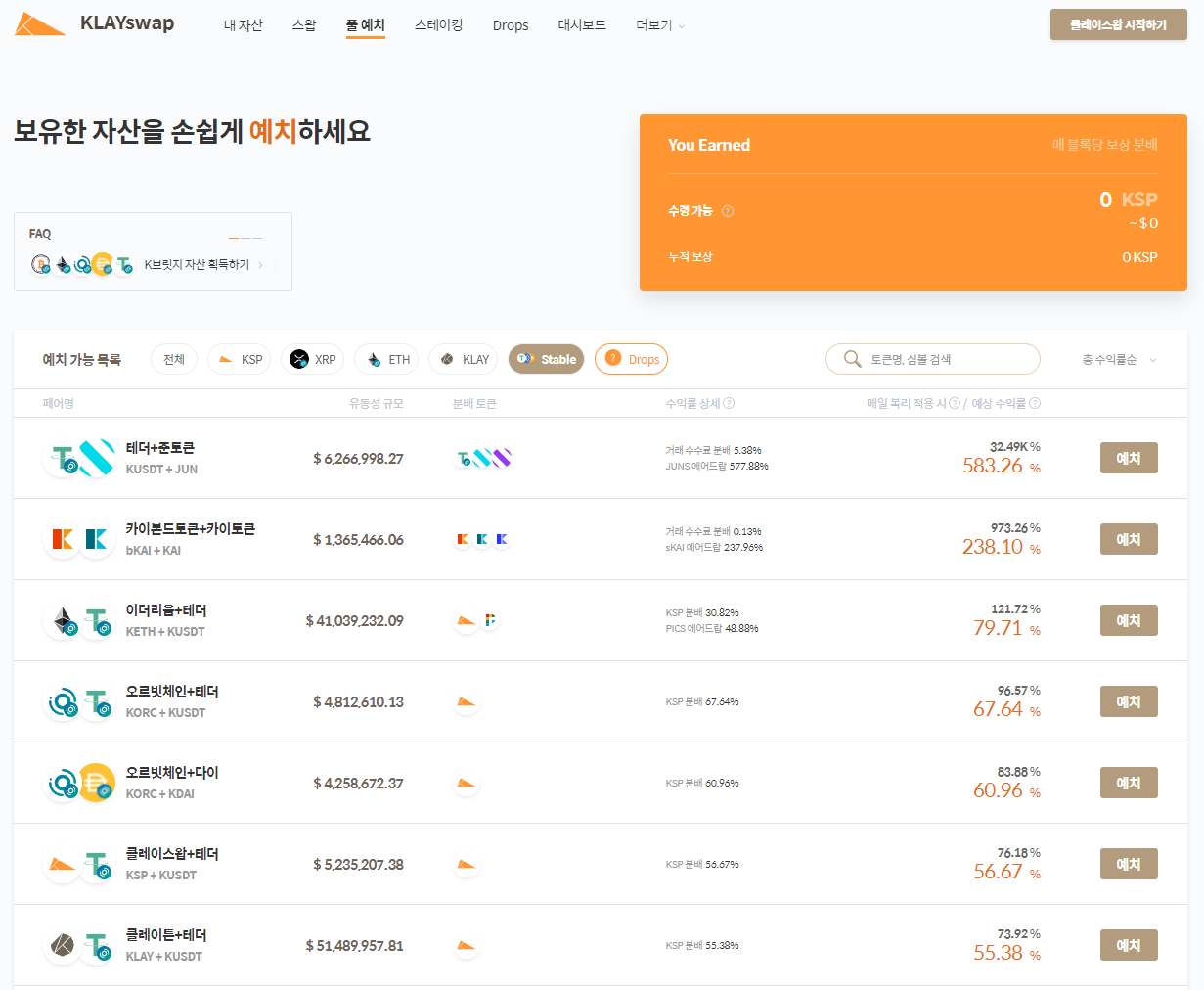1204x990 pixels.
Task: Select the 테더+준토큰 pool name
Action: 160,448
